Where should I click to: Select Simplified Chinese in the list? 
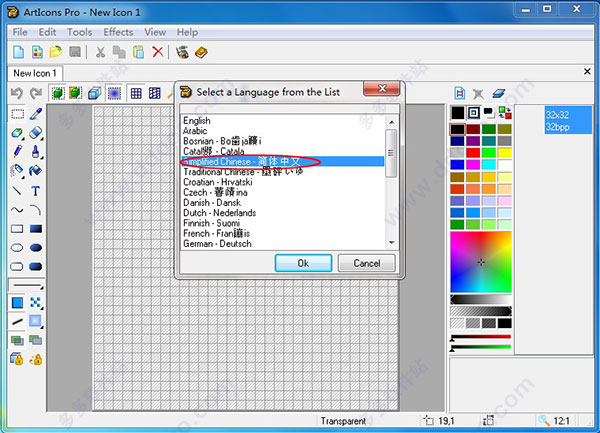click(x=282, y=161)
